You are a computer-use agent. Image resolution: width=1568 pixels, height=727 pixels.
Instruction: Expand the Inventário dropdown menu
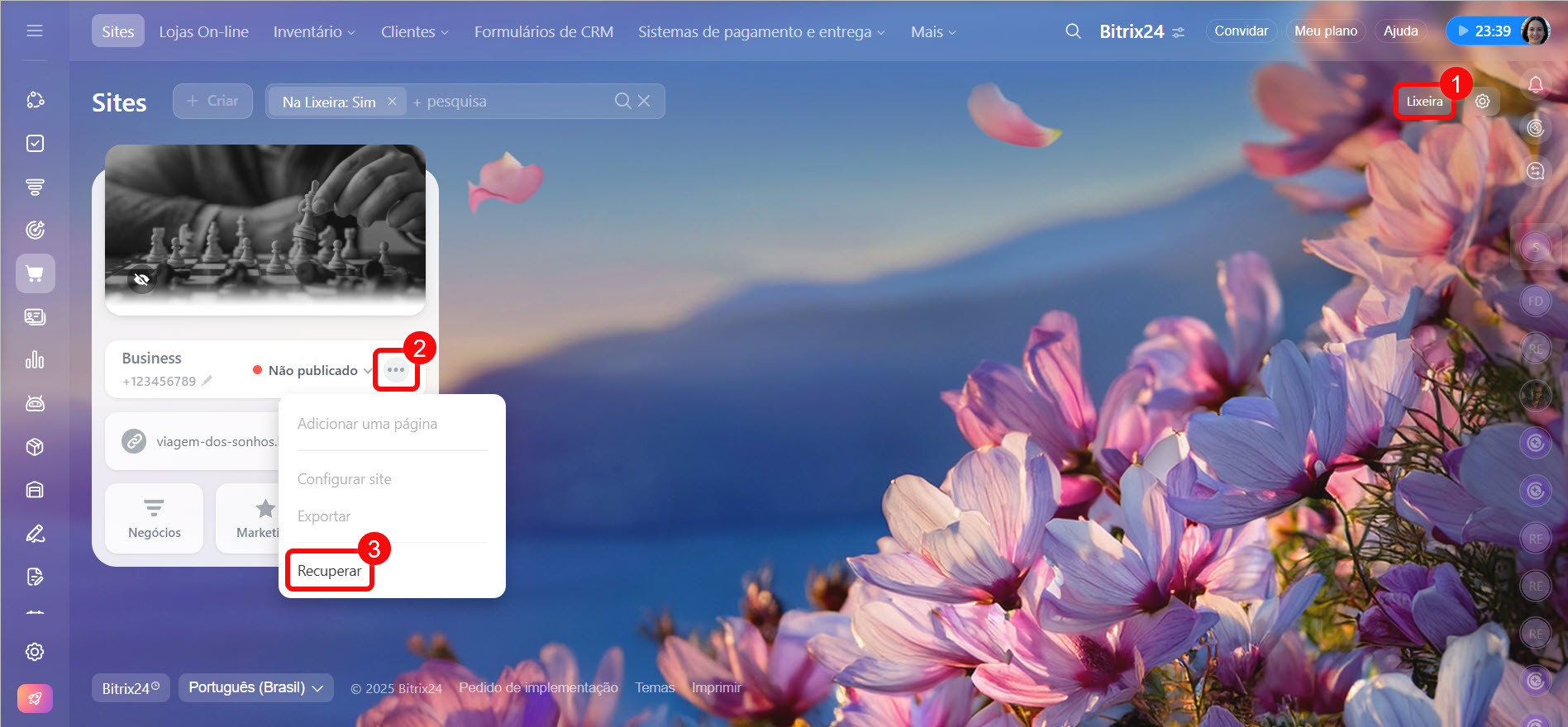tap(314, 31)
